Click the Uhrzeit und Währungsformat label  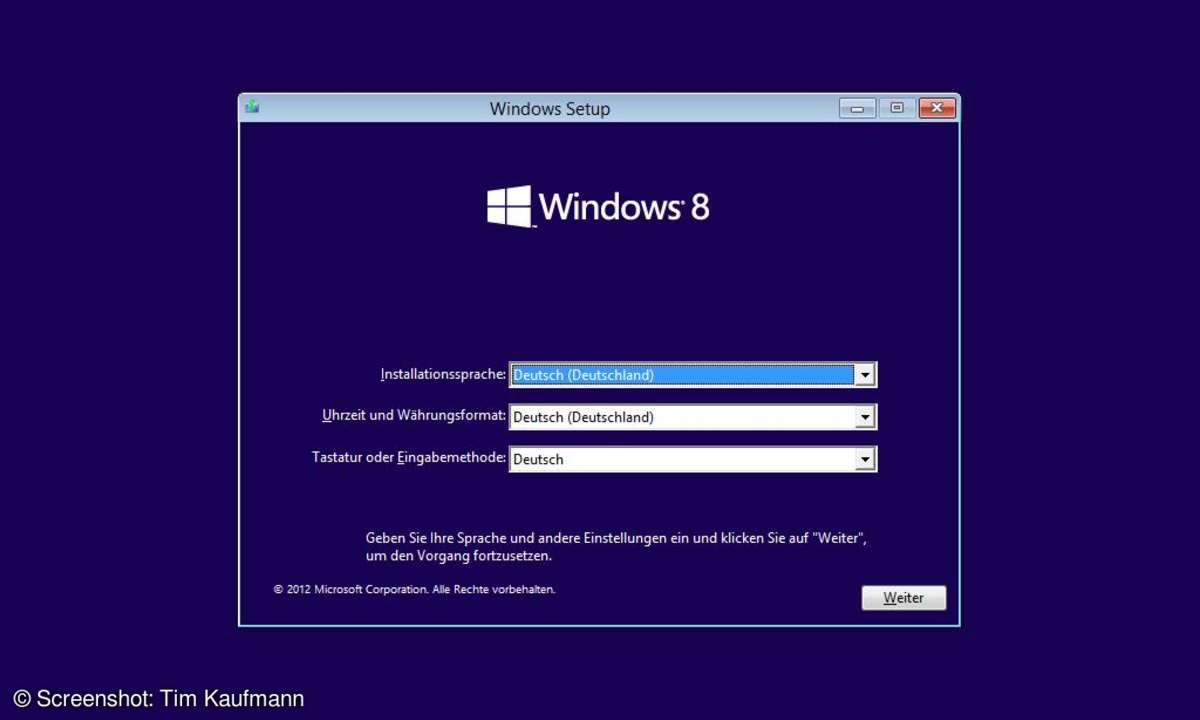tap(414, 415)
